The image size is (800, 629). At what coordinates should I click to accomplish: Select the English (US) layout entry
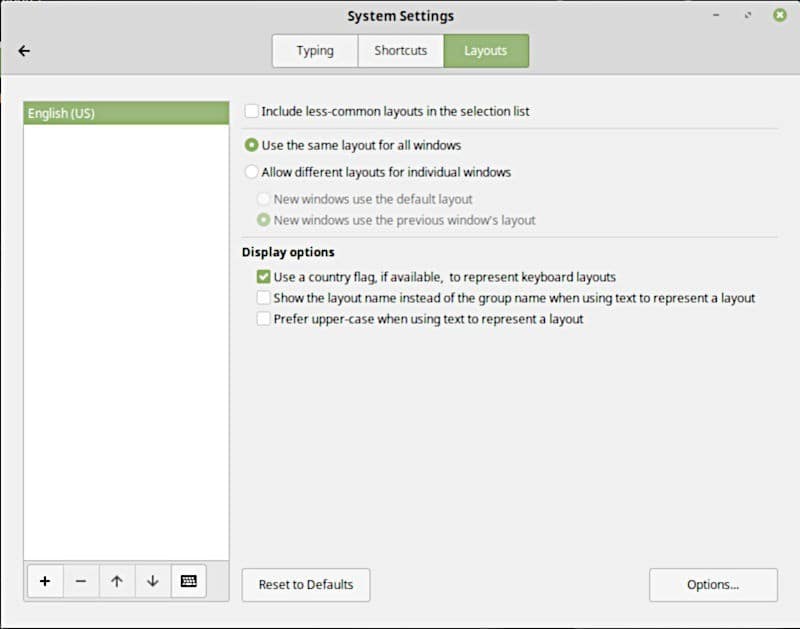pos(125,112)
